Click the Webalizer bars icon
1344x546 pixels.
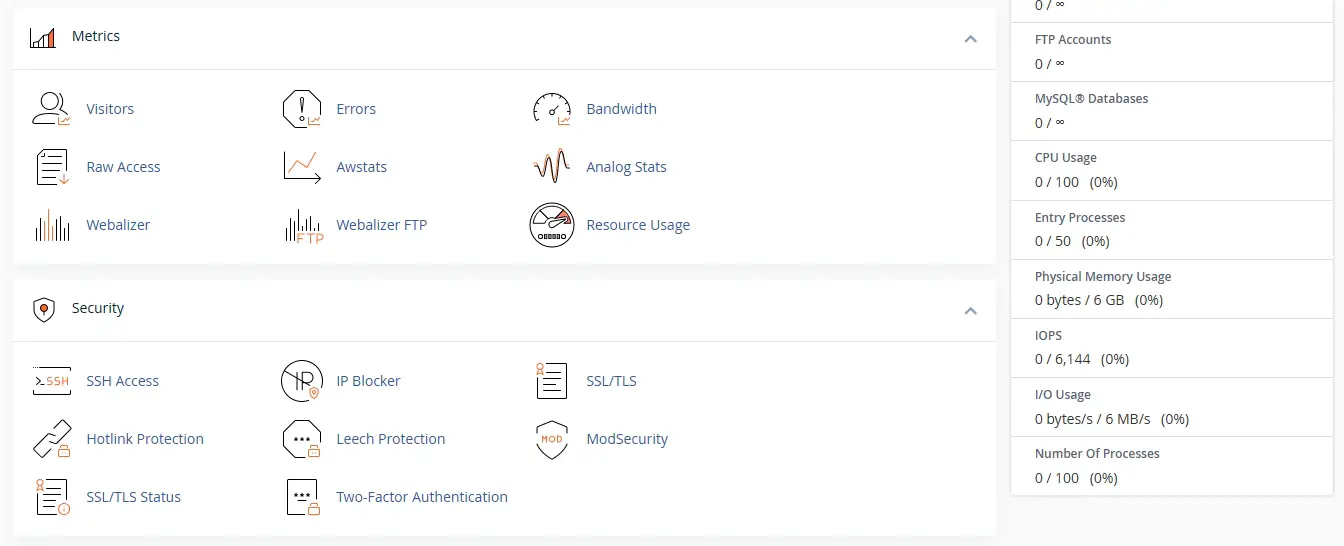(52, 225)
